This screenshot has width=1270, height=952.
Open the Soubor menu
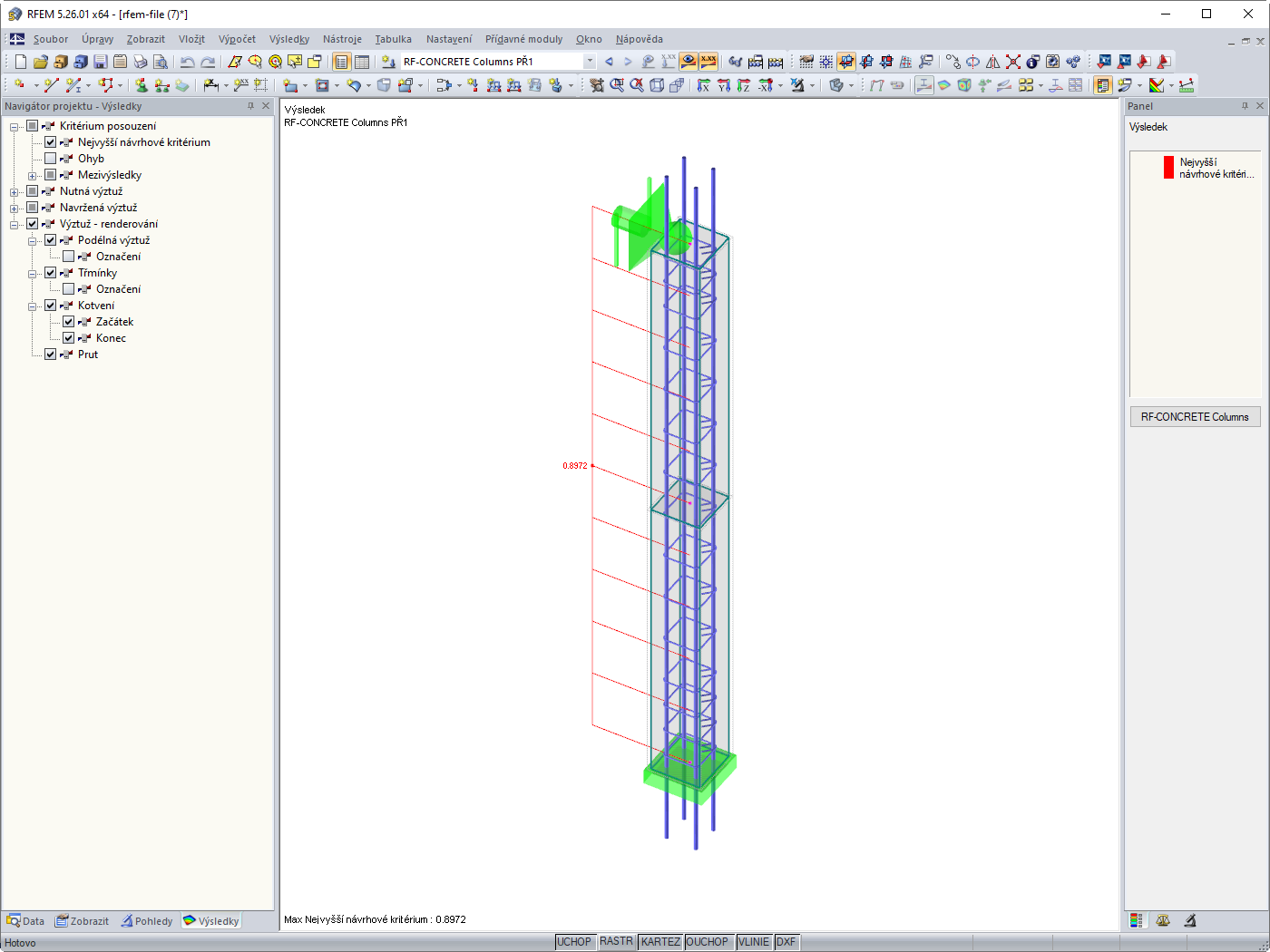[51, 39]
